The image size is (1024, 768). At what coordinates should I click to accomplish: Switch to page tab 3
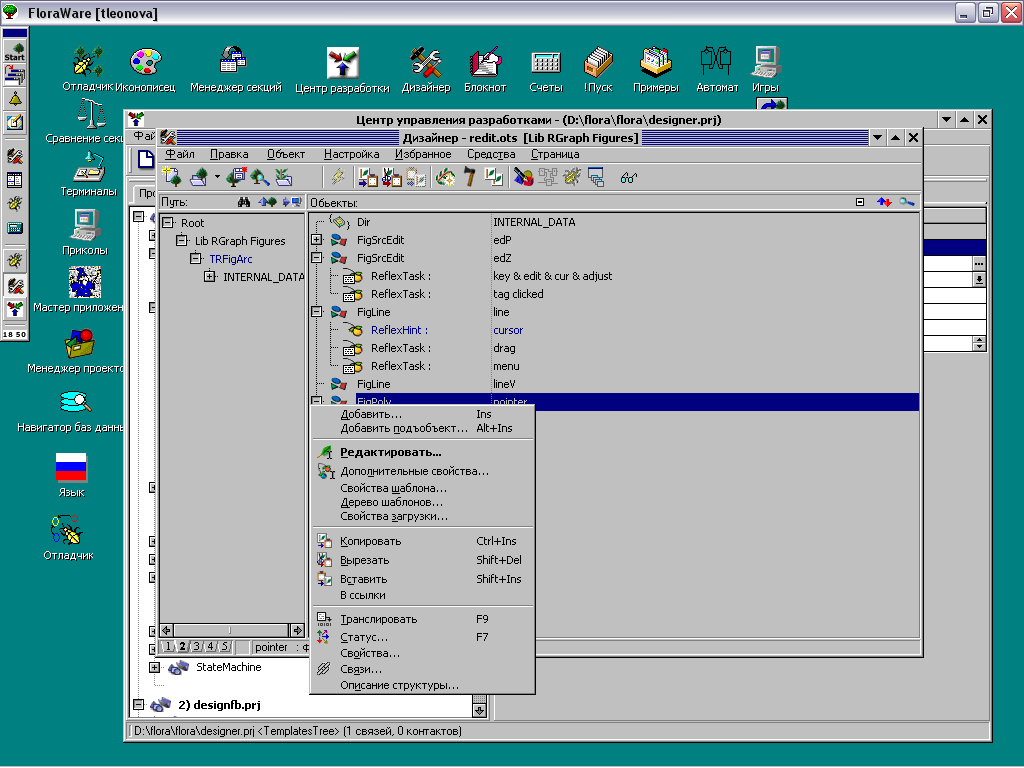pos(196,647)
